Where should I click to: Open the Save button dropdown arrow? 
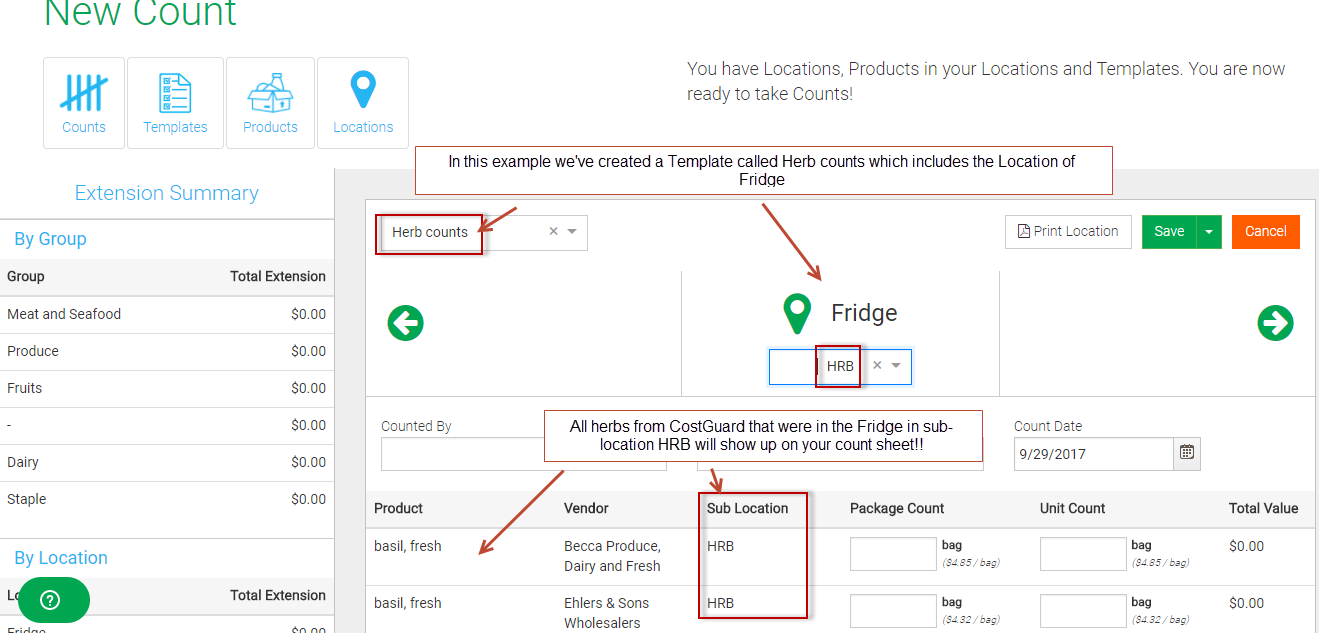1209,232
